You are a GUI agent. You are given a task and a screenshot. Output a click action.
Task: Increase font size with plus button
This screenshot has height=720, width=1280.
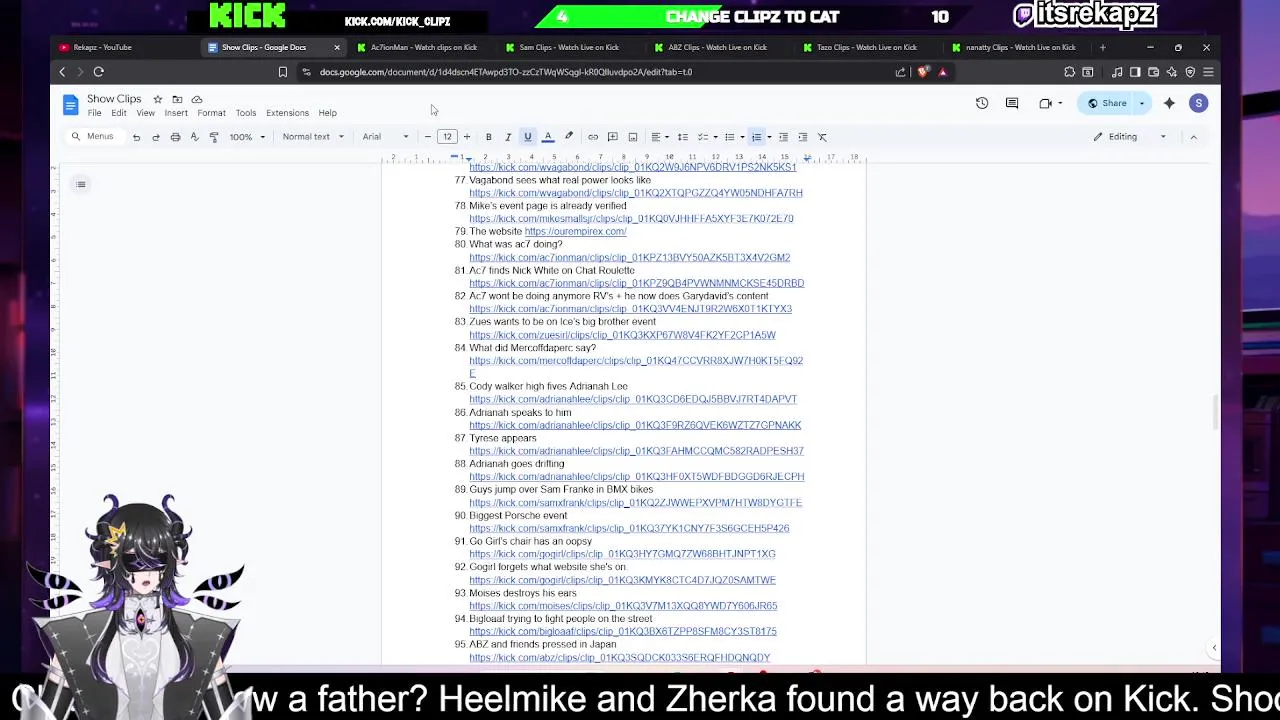pyautogui.click(x=466, y=137)
